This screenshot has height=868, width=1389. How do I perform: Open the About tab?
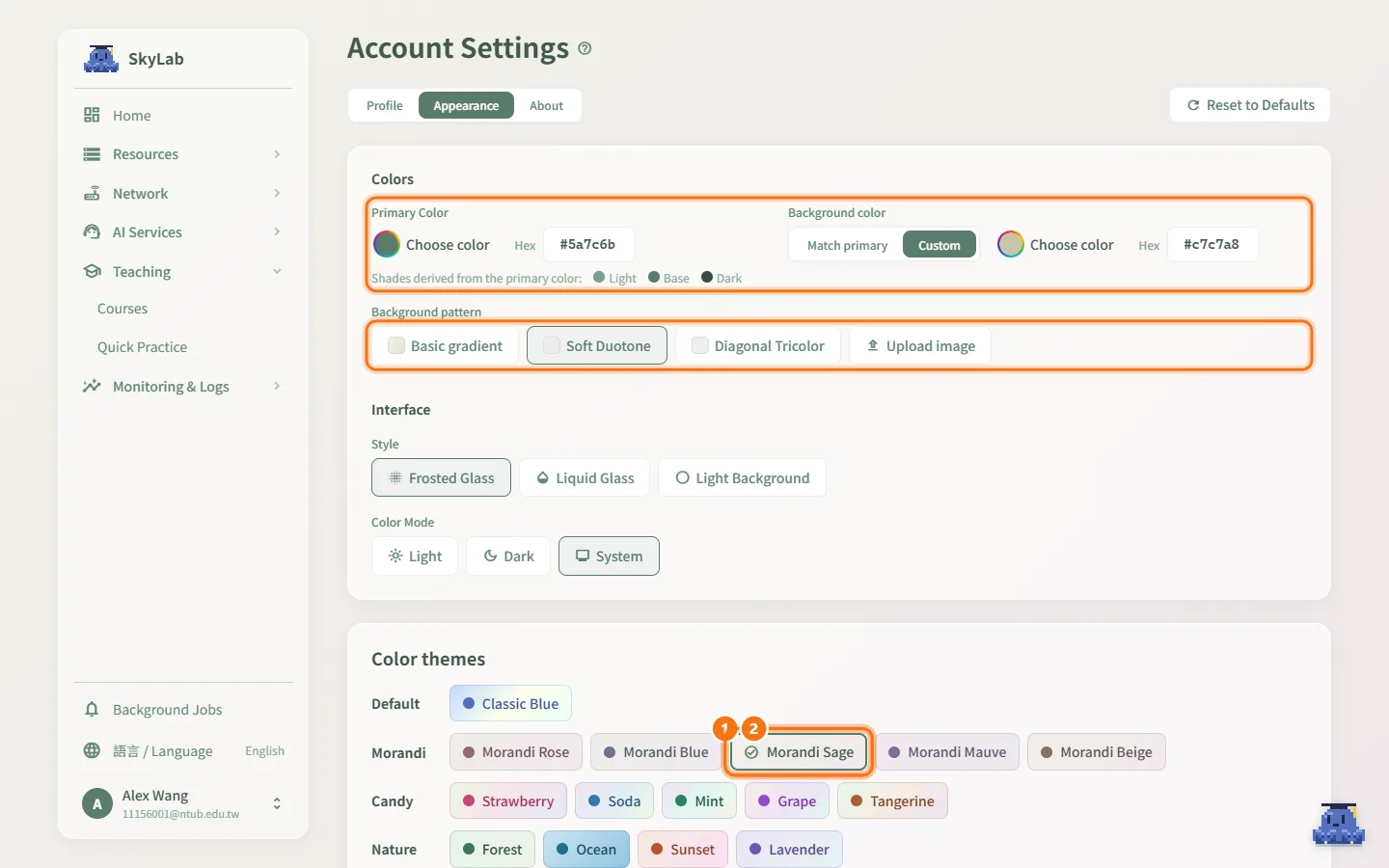pyautogui.click(x=546, y=106)
